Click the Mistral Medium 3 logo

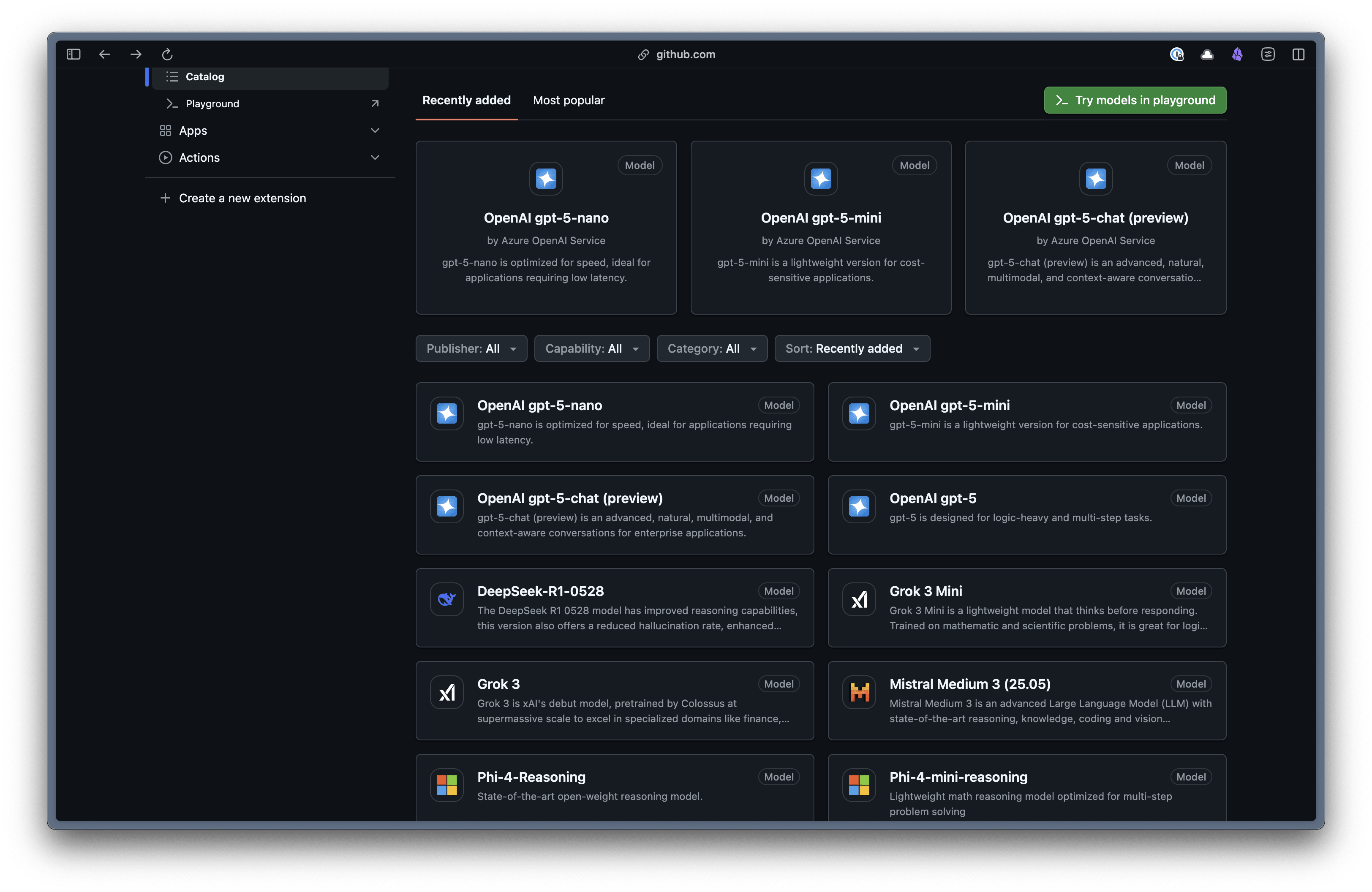pos(859,692)
